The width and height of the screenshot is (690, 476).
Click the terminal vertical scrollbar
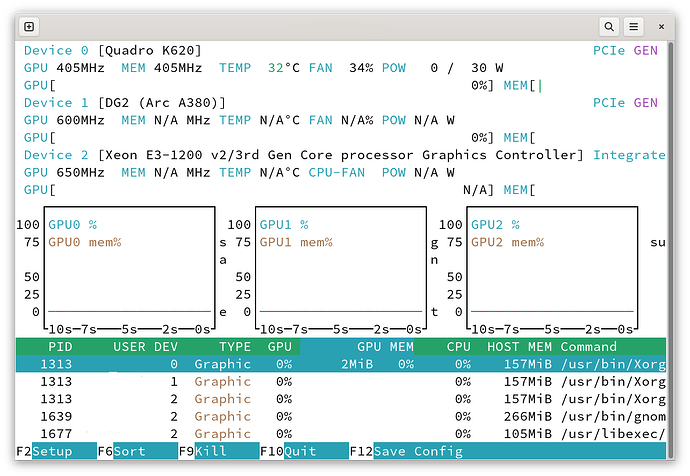click(670, 251)
